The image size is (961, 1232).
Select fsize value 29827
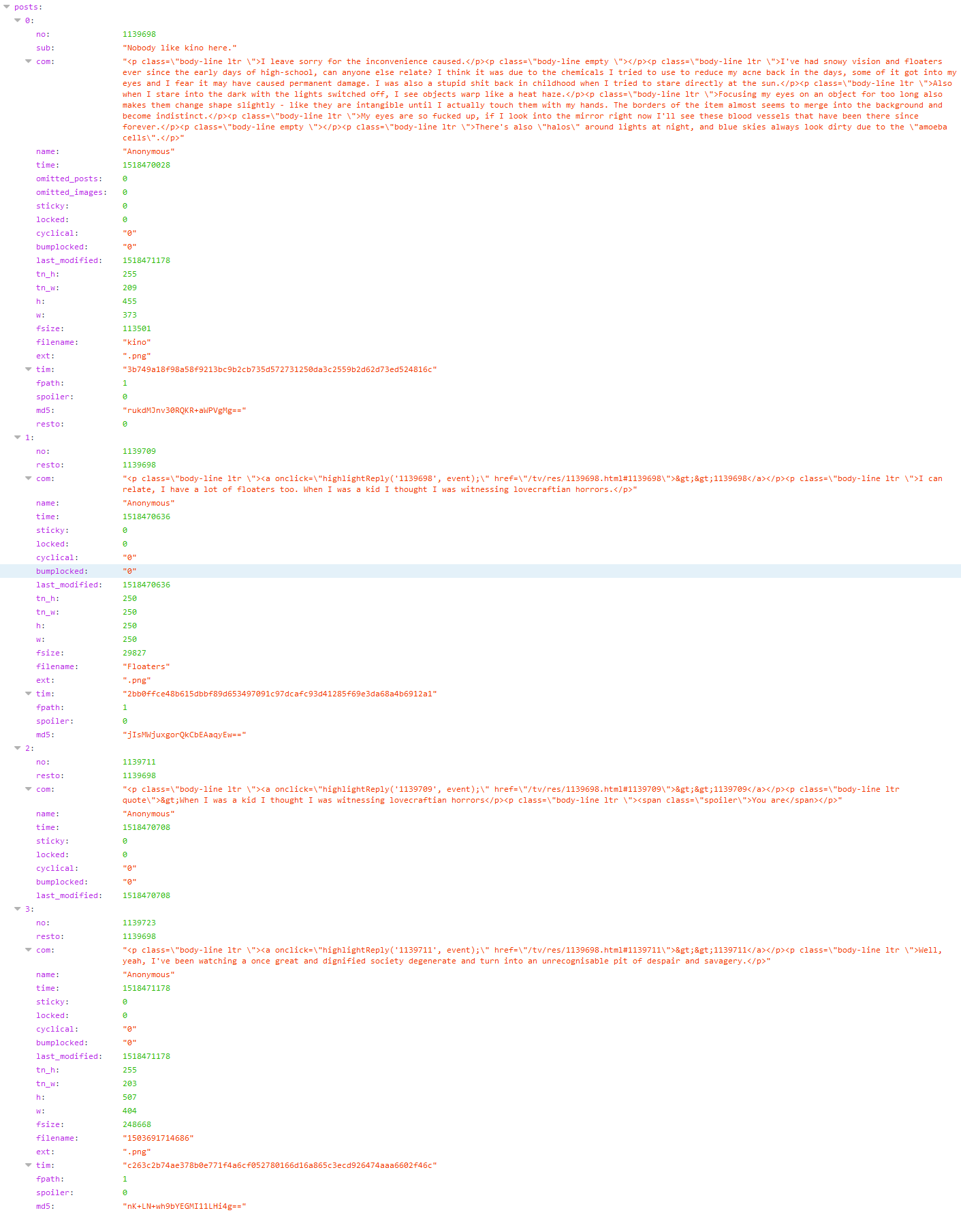(x=134, y=653)
